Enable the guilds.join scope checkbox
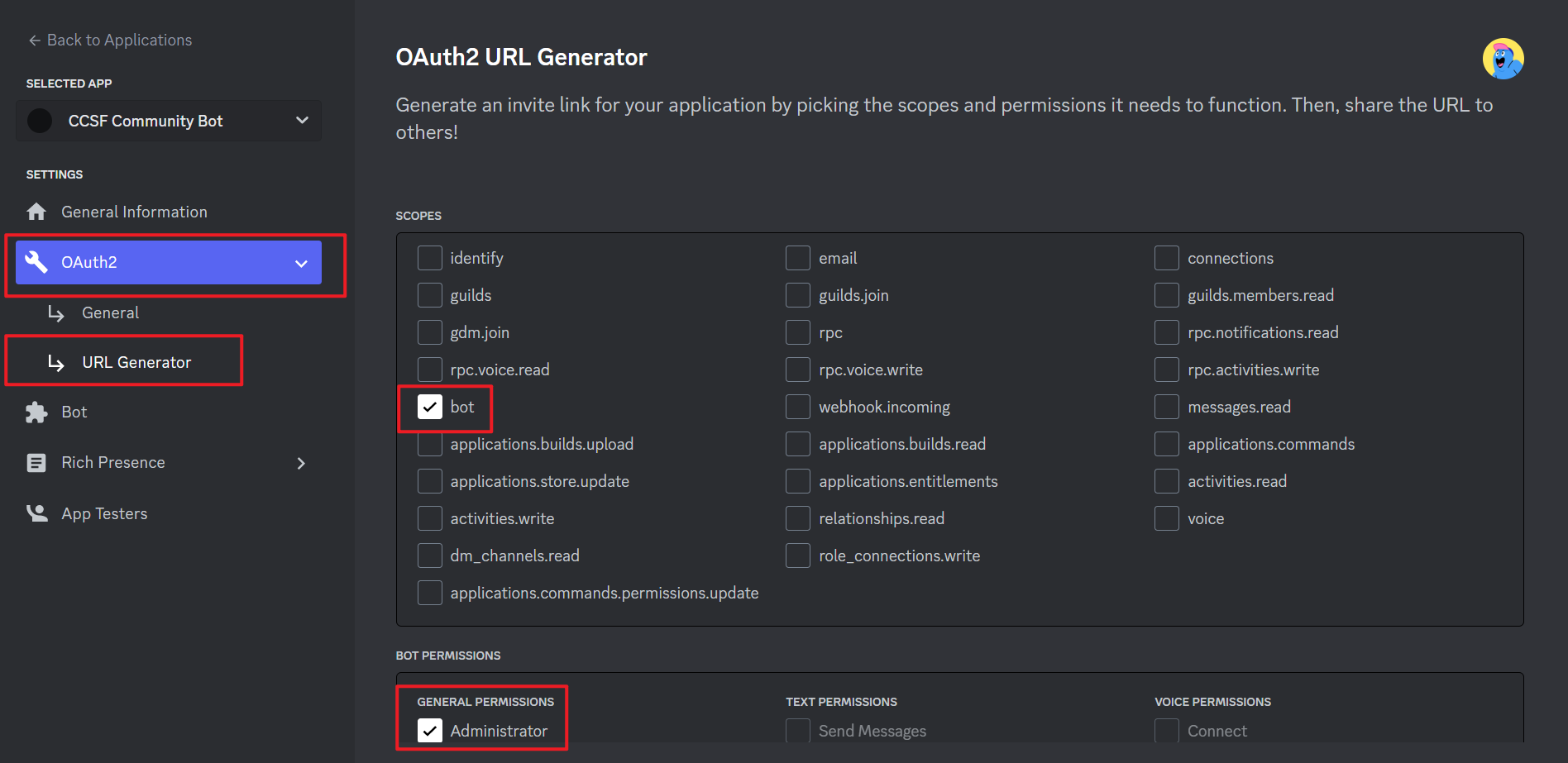The width and height of the screenshot is (1568, 763). point(798,295)
